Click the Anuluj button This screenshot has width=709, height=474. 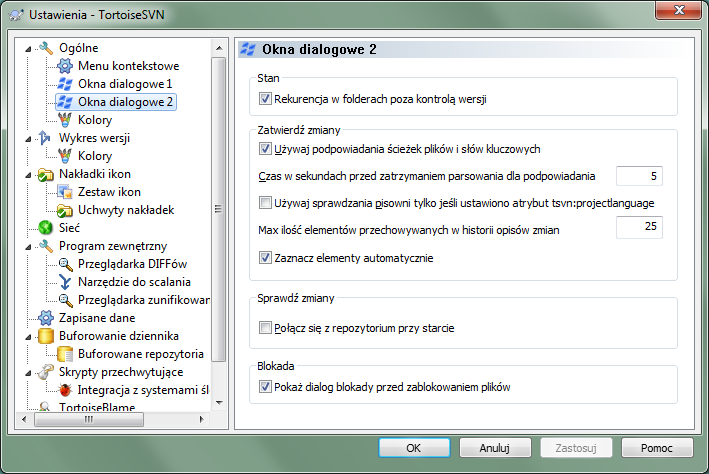point(495,448)
